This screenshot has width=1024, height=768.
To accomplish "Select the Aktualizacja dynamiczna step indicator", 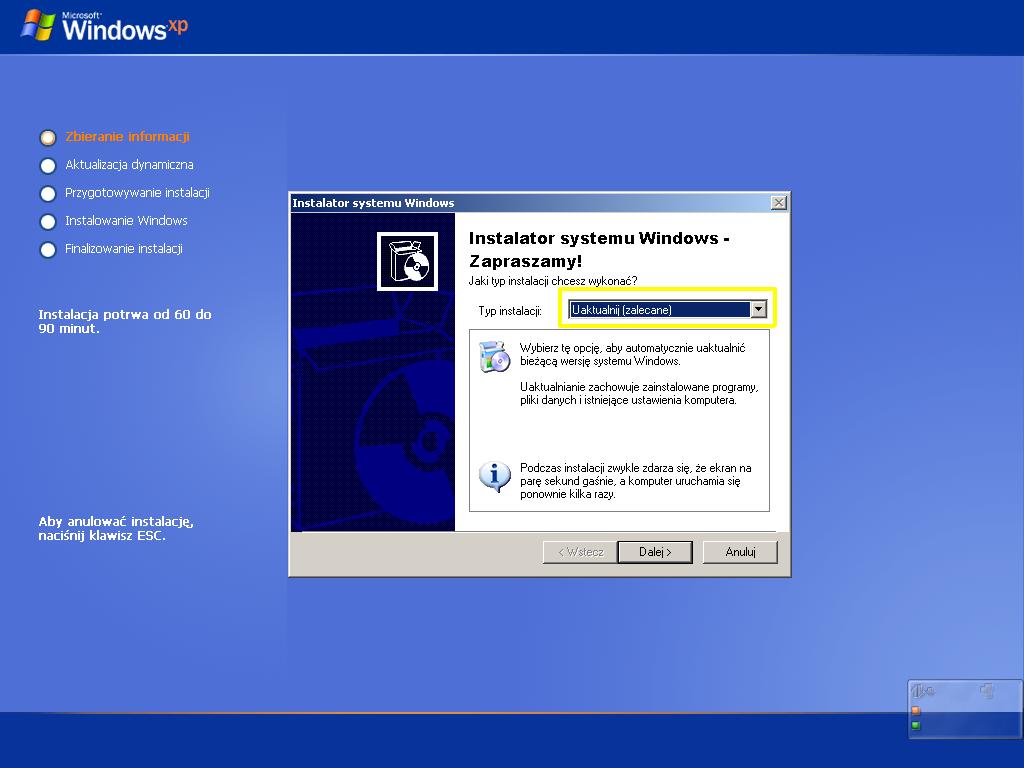I will coord(48,166).
